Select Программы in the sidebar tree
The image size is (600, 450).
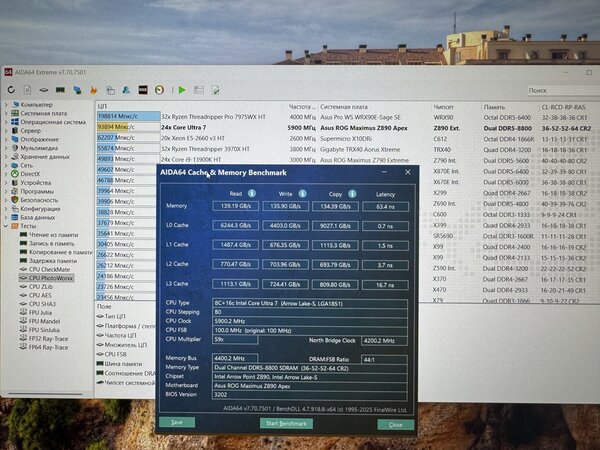pyautogui.click(x=37, y=191)
